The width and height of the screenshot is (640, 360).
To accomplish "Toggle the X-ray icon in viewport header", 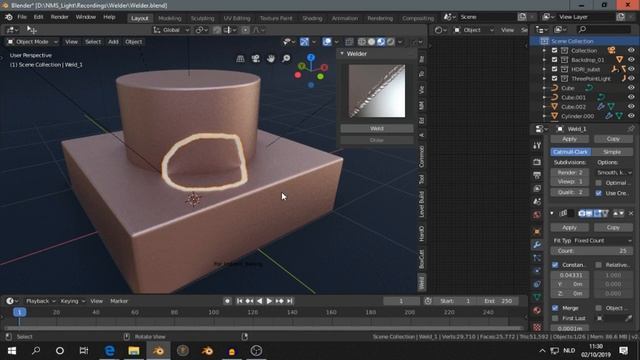I will (349, 42).
